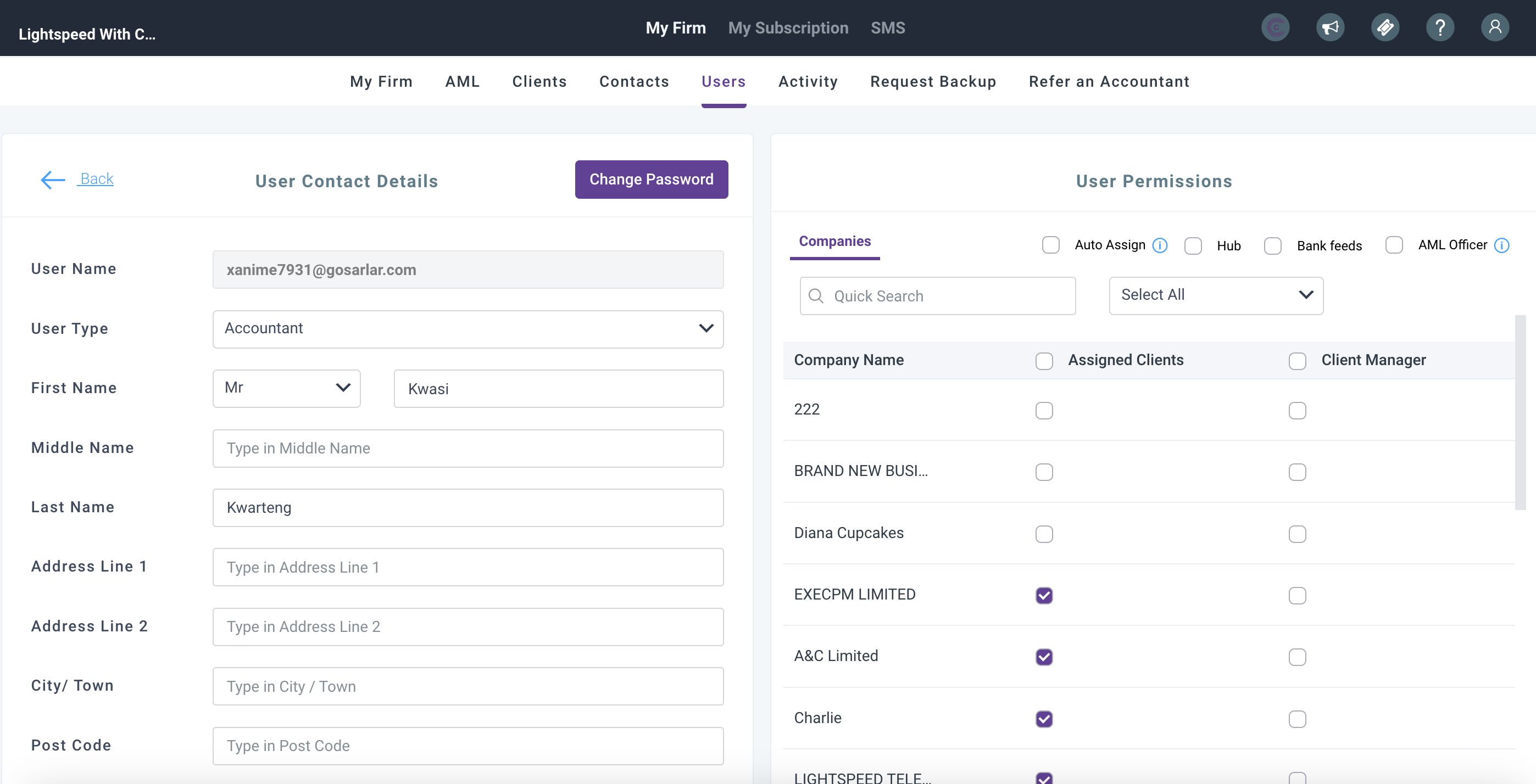This screenshot has height=784, width=1536.
Task: Click the Back link
Action: [x=97, y=179]
